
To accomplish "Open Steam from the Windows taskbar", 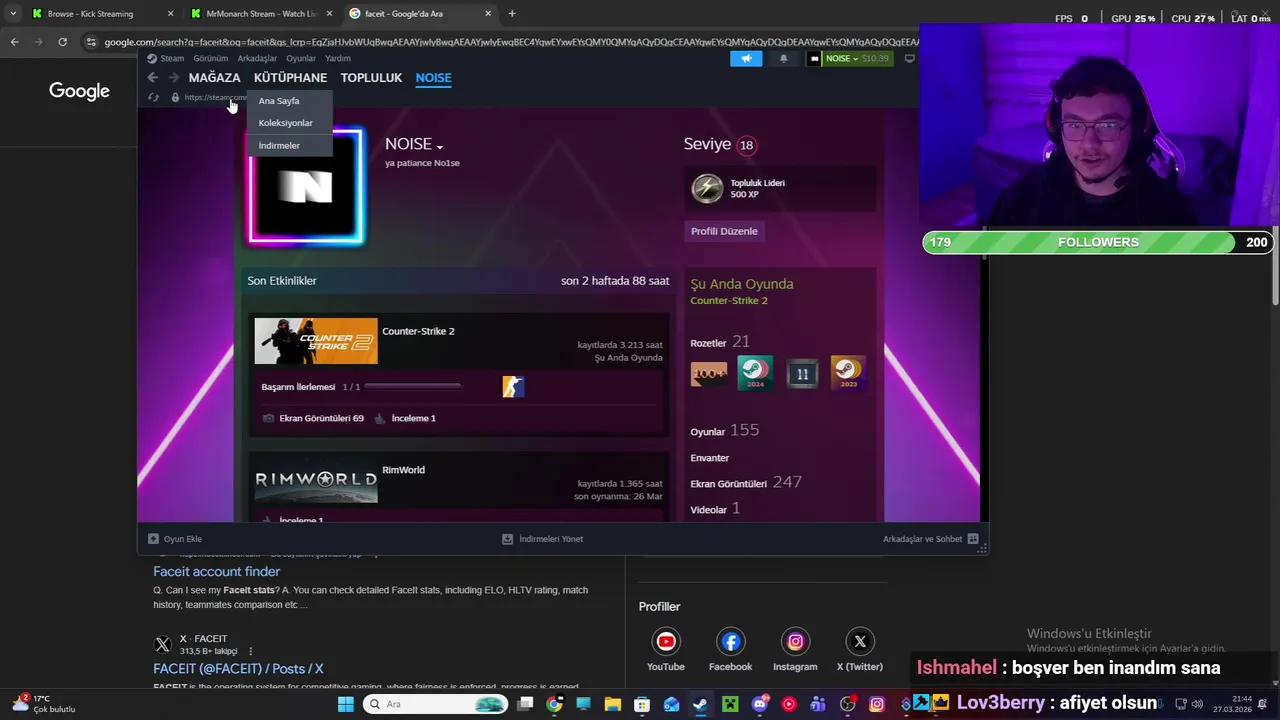I will point(700,704).
